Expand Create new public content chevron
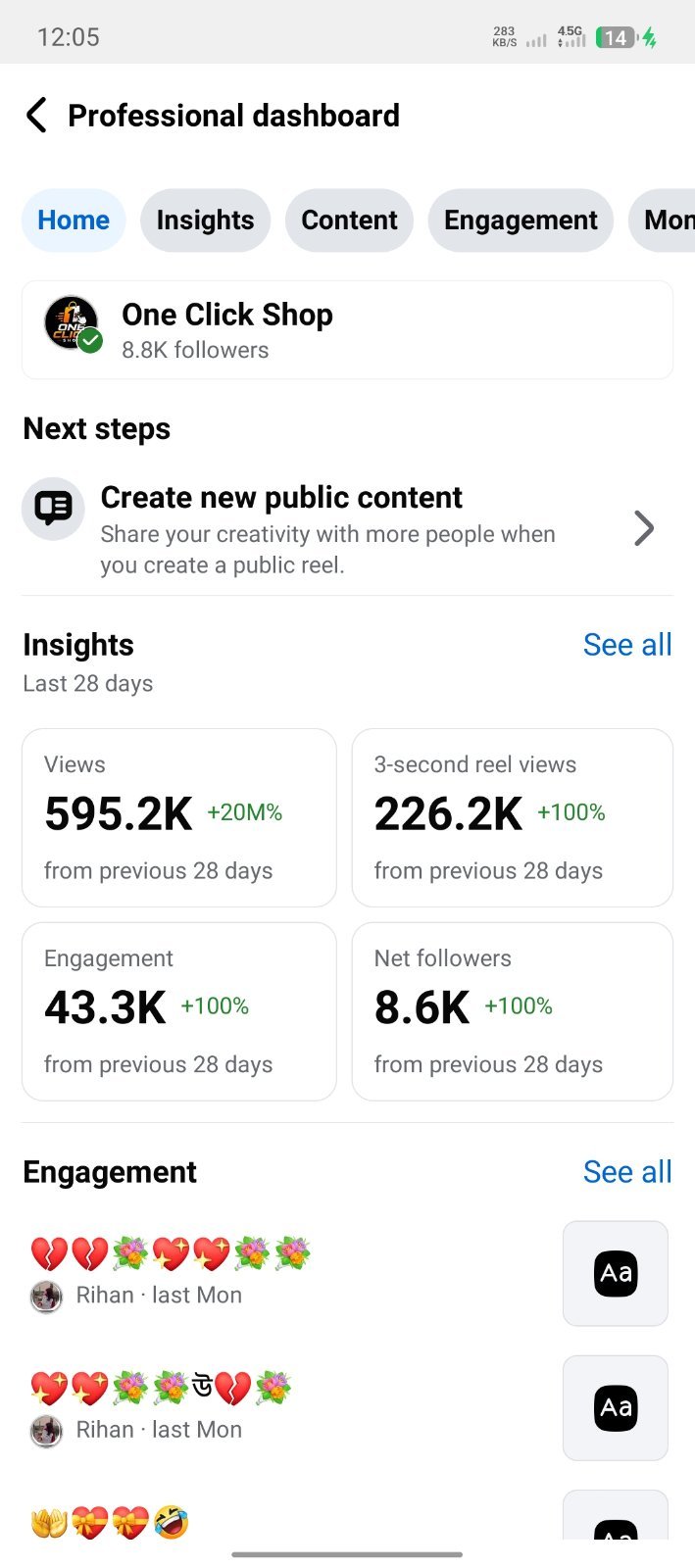The image size is (695, 1568). 643,528
